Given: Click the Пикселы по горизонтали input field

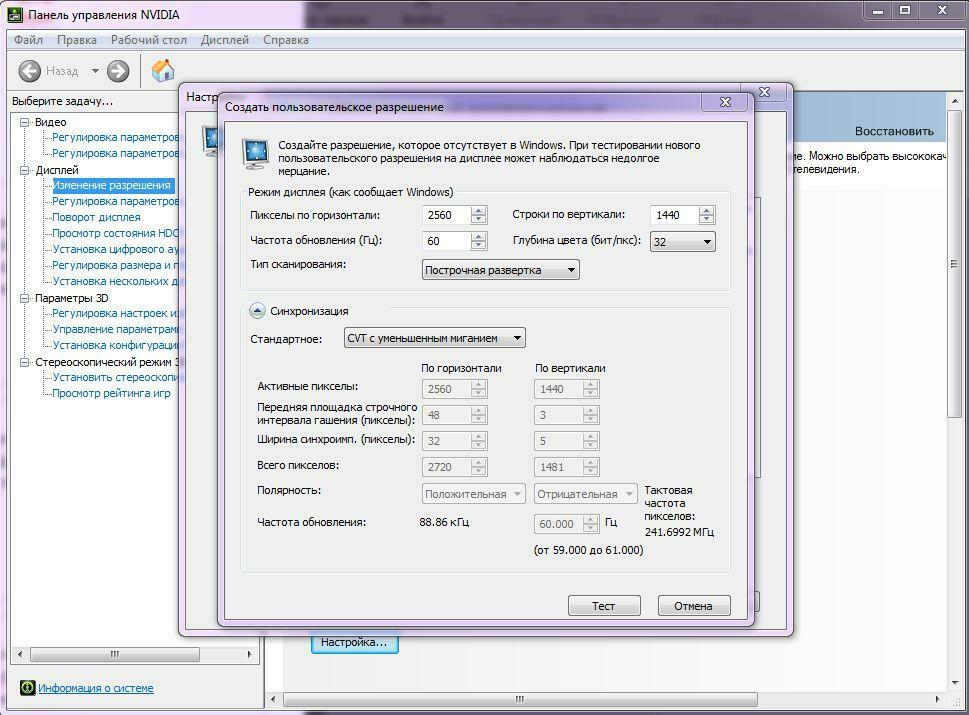Looking at the screenshot, I should click(446, 215).
